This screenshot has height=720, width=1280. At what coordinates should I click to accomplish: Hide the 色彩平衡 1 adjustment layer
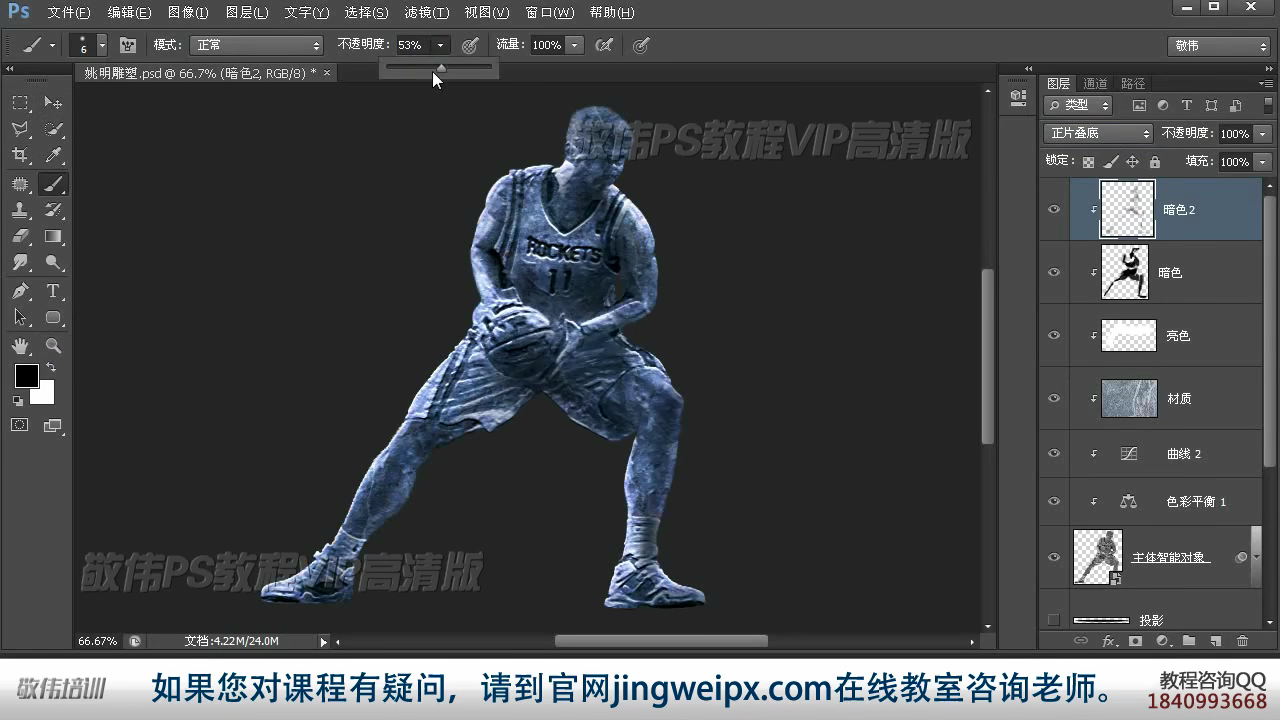tap(1054, 502)
